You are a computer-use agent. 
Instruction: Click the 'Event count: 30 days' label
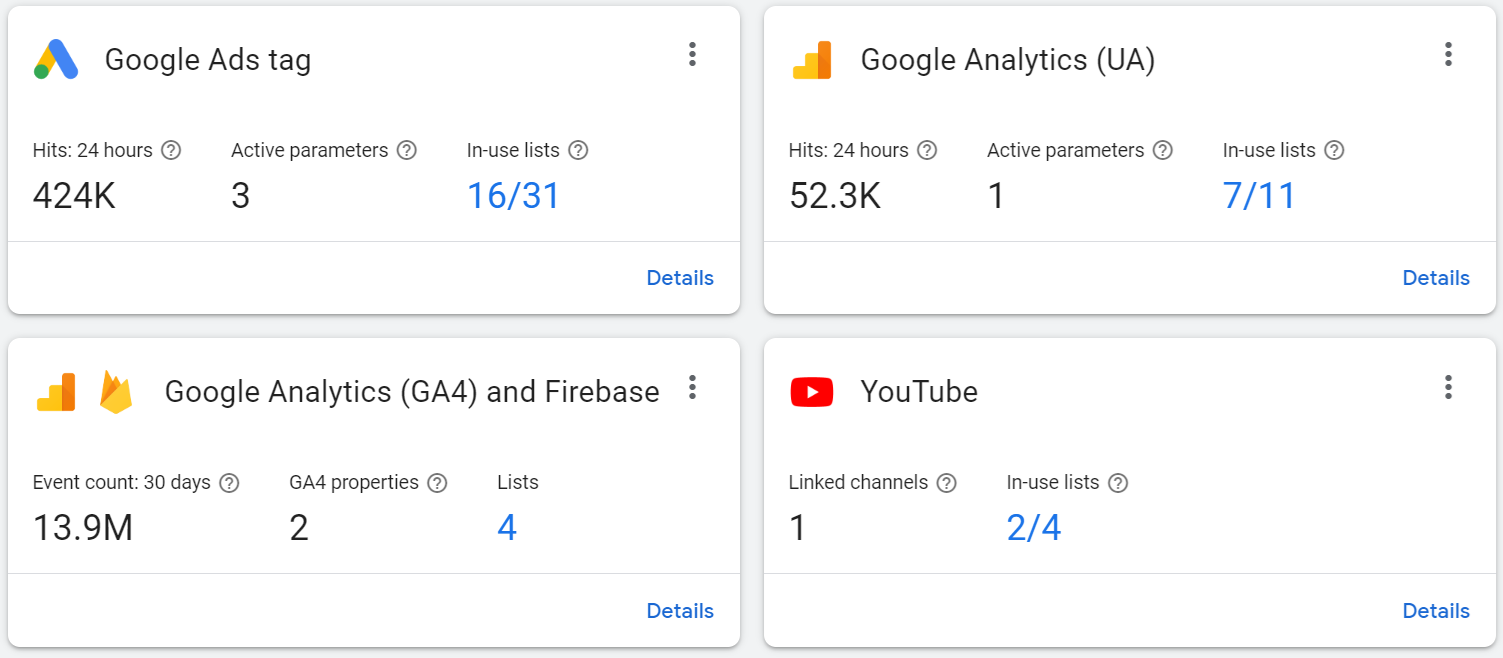(x=122, y=483)
